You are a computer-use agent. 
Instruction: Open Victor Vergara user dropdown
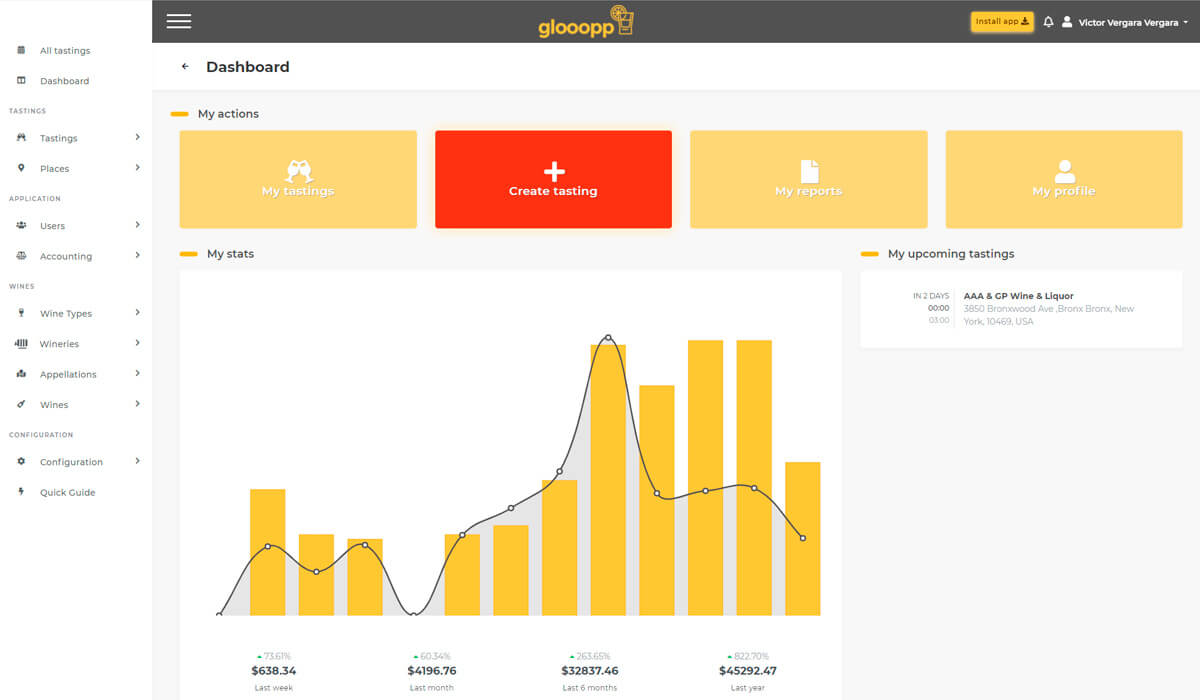1126,22
